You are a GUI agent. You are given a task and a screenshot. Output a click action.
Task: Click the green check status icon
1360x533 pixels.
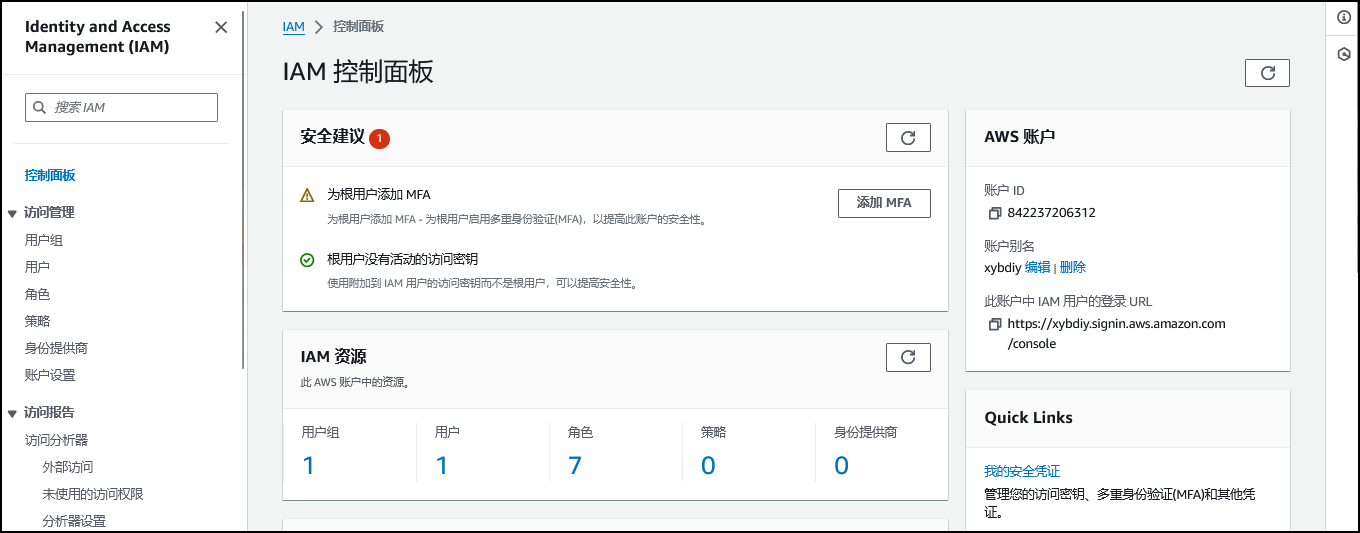(x=307, y=260)
